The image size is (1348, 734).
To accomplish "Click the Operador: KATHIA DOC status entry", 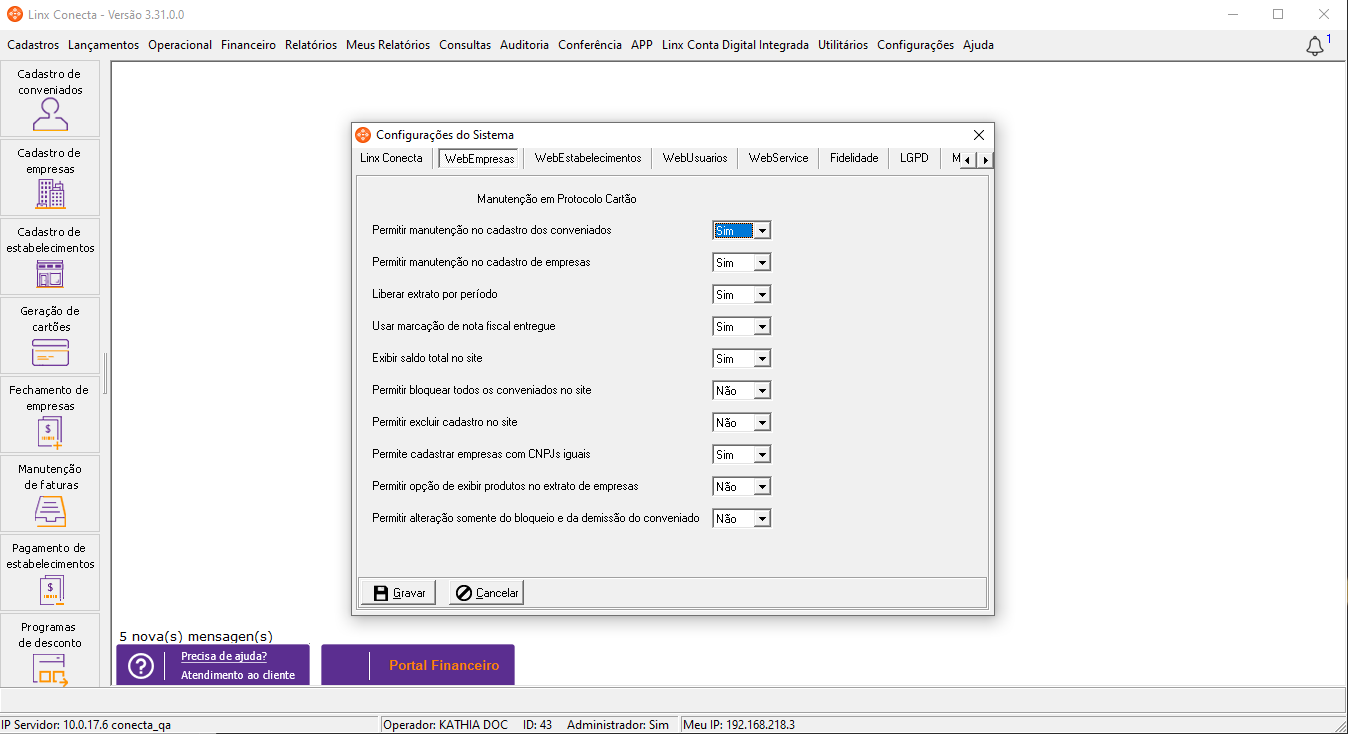I will coord(445,725).
